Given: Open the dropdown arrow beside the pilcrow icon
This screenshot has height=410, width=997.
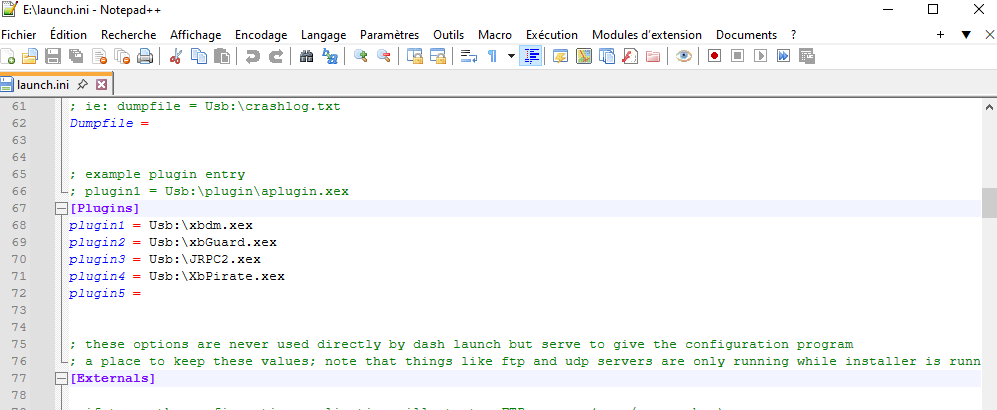Looking at the screenshot, I should pyautogui.click(x=511, y=56).
